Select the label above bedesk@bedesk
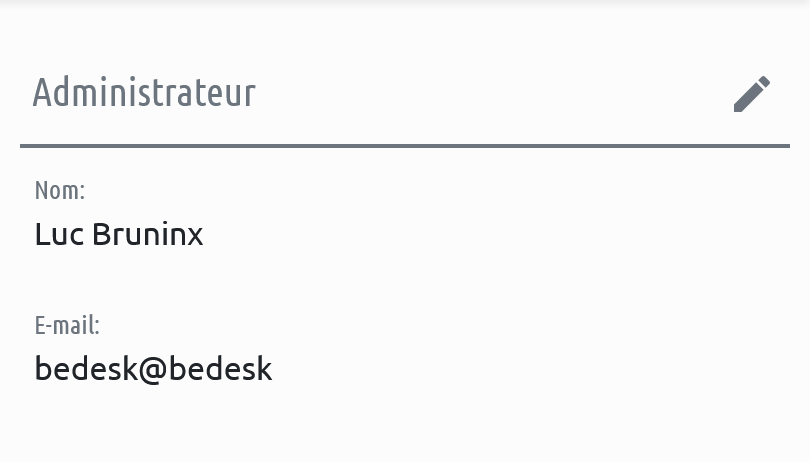Screen dimensions: 810x462 tap(67, 325)
